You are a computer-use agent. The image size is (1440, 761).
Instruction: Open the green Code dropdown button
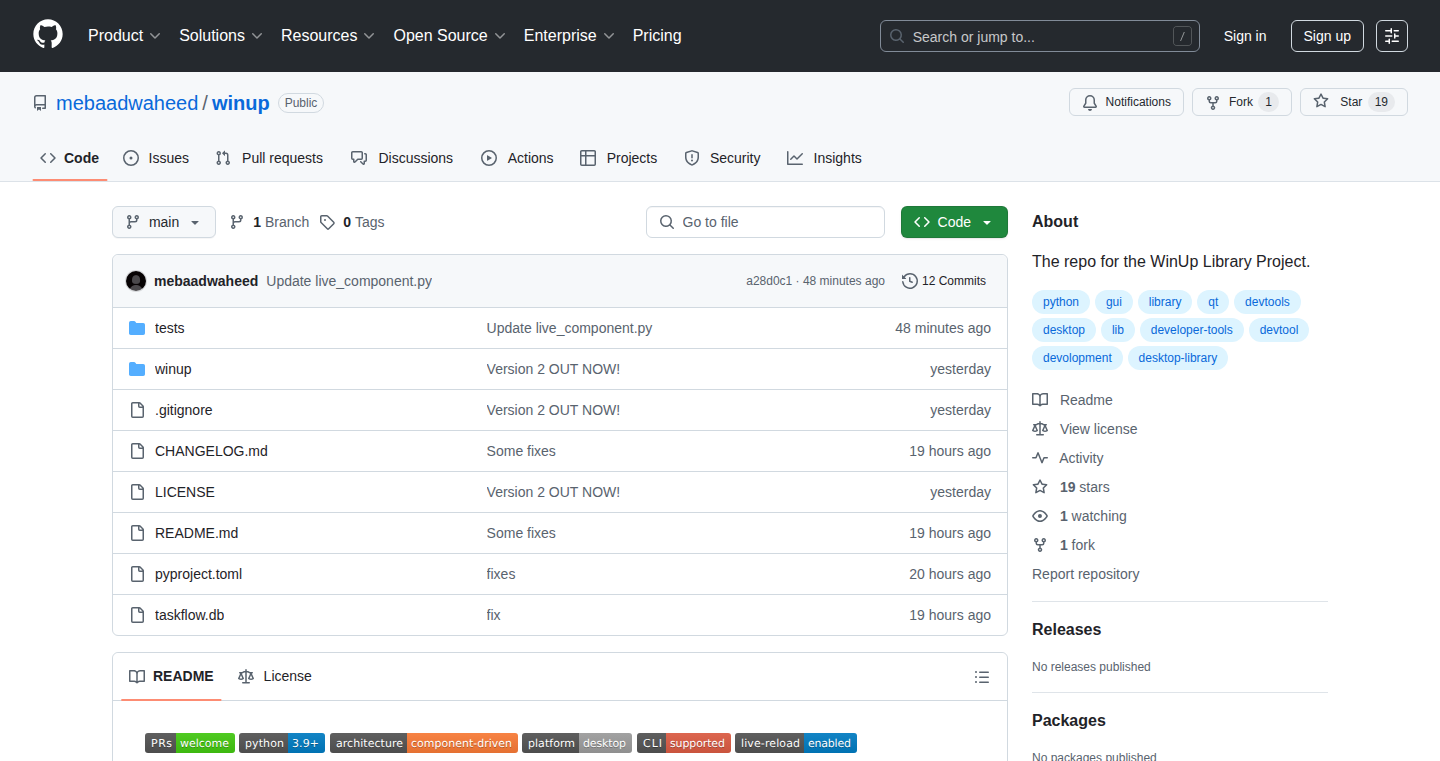point(954,222)
